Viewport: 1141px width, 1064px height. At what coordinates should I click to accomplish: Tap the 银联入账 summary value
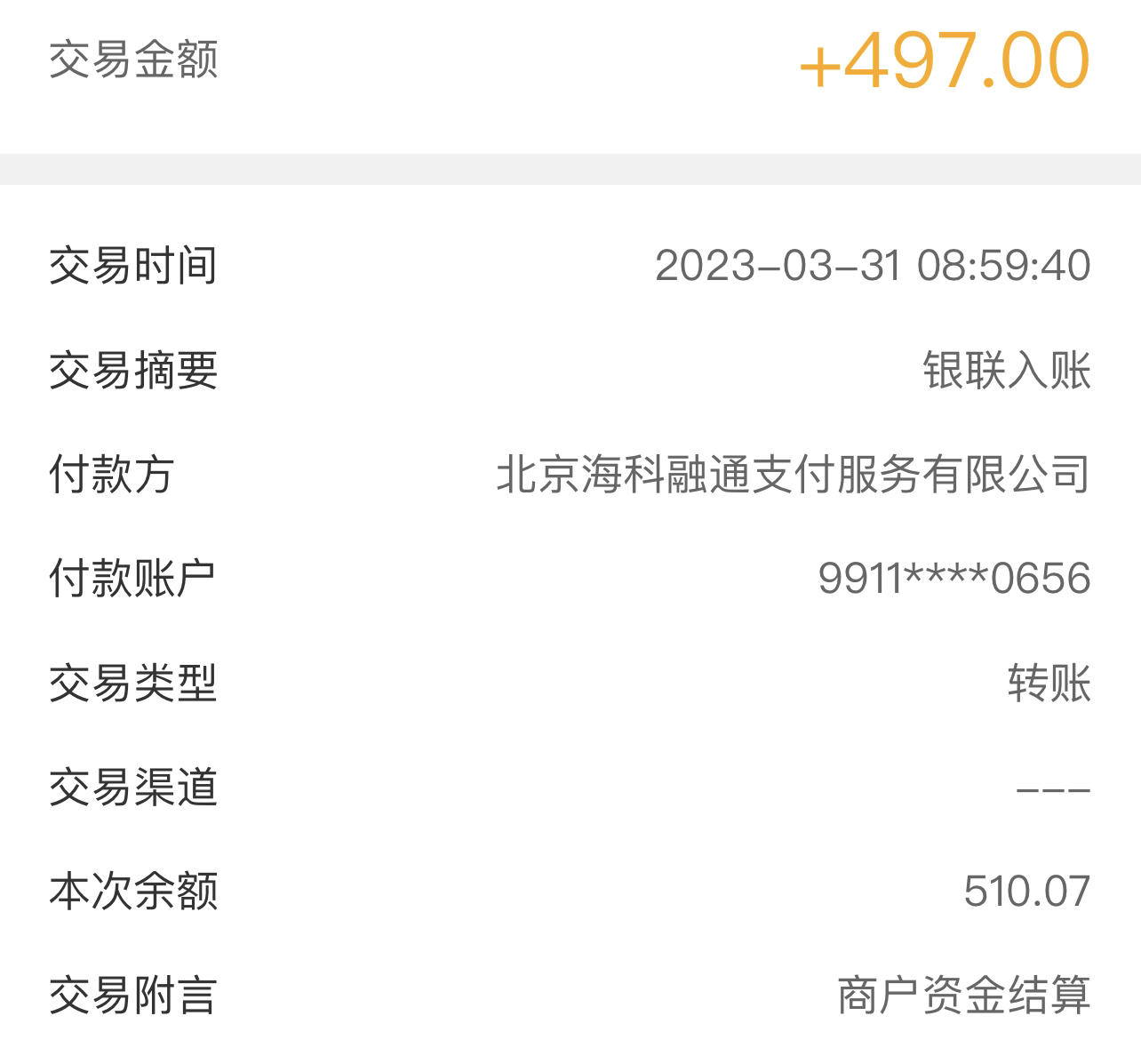point(1007,370)
